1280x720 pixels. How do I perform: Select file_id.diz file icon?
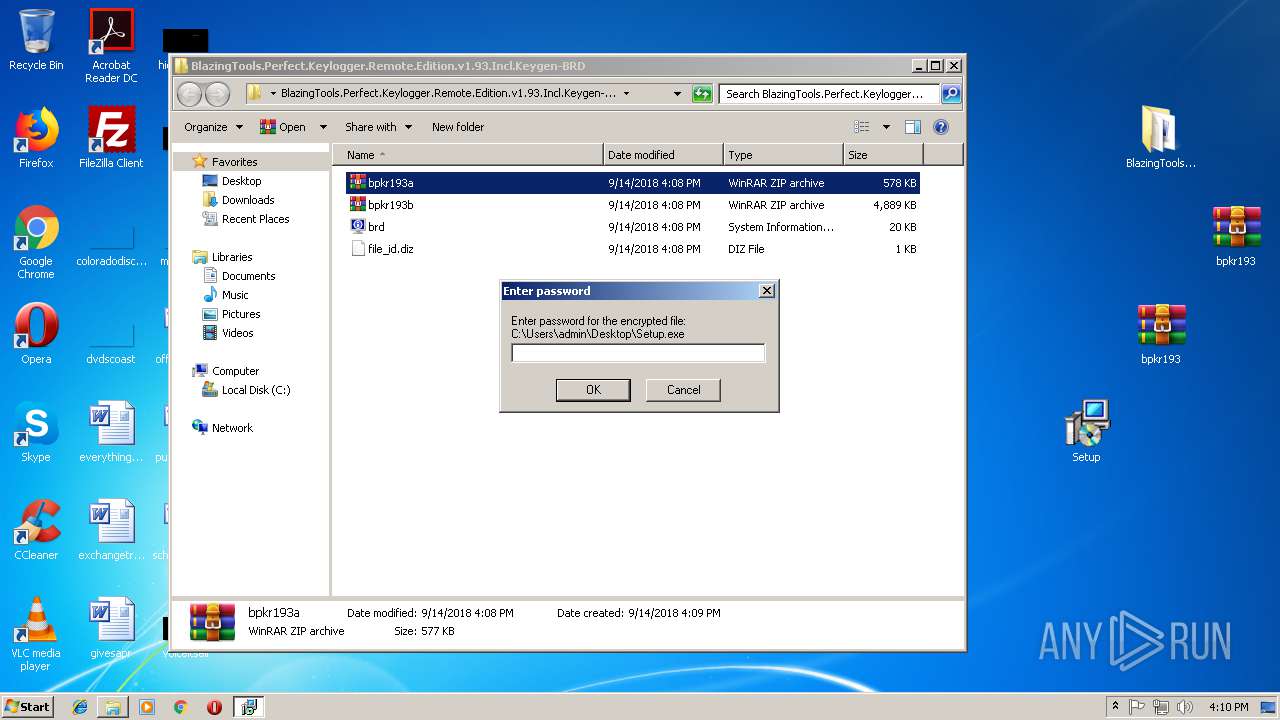(x=357, y=249)
